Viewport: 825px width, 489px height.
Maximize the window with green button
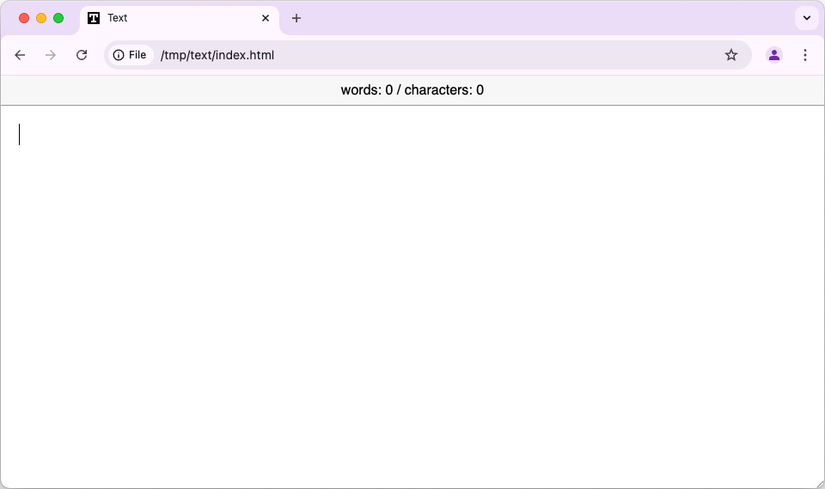58,18
